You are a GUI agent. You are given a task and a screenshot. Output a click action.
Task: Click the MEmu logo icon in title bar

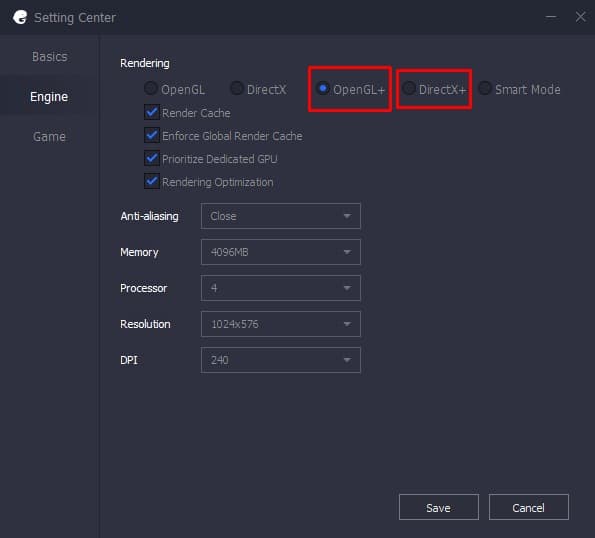click(x=20, y=17)
